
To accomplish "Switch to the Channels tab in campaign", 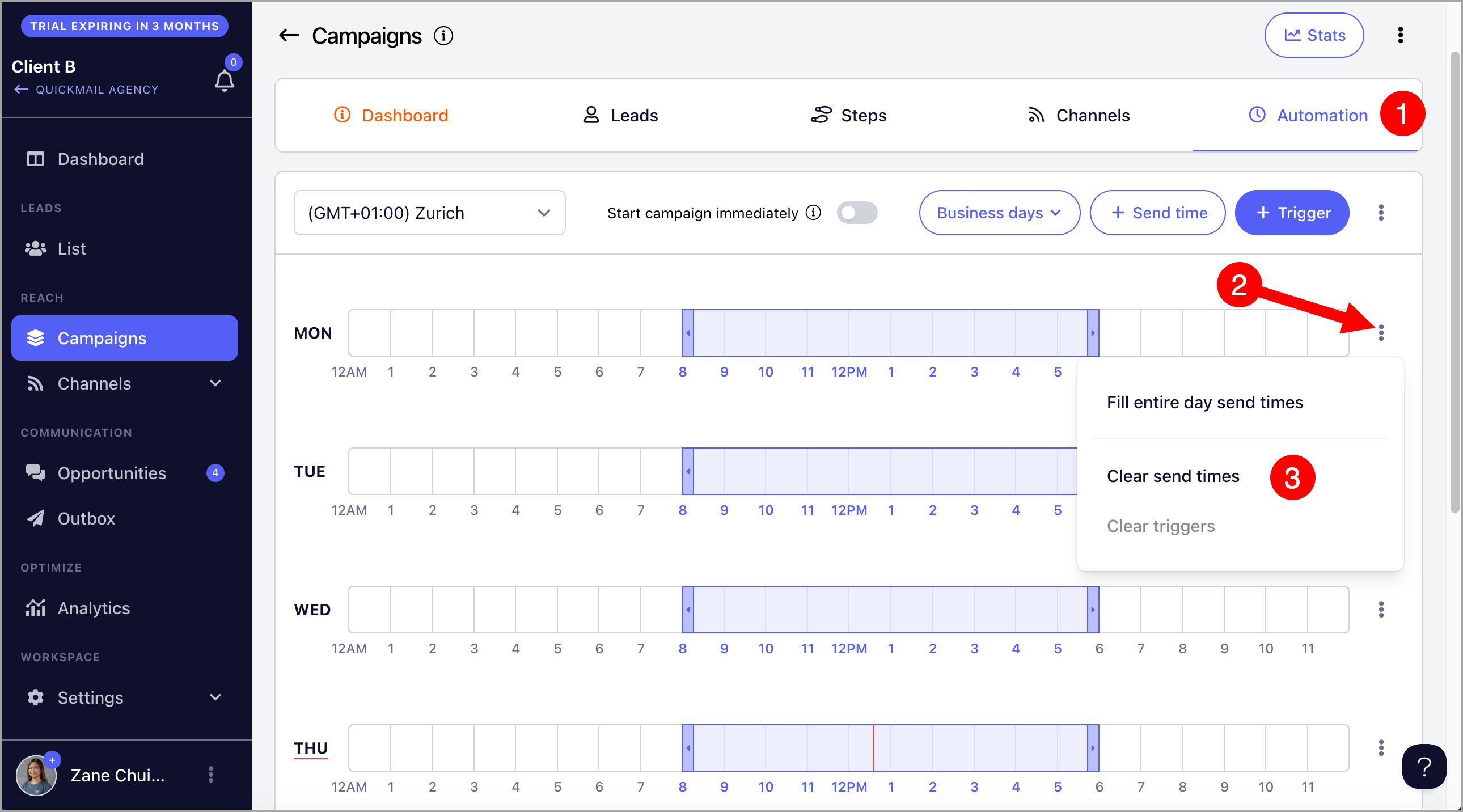I will [1079, 115].
